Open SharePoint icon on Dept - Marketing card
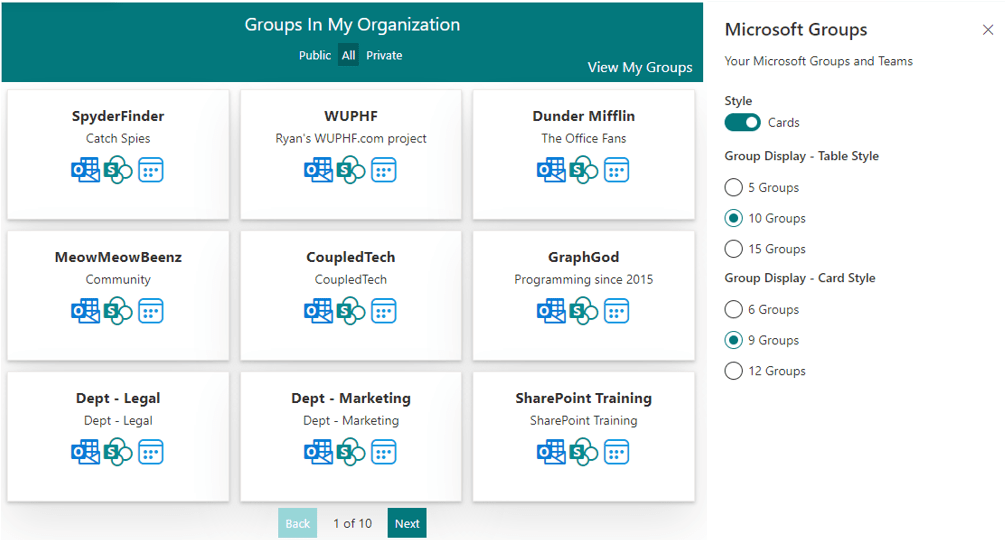 [350, 452]
